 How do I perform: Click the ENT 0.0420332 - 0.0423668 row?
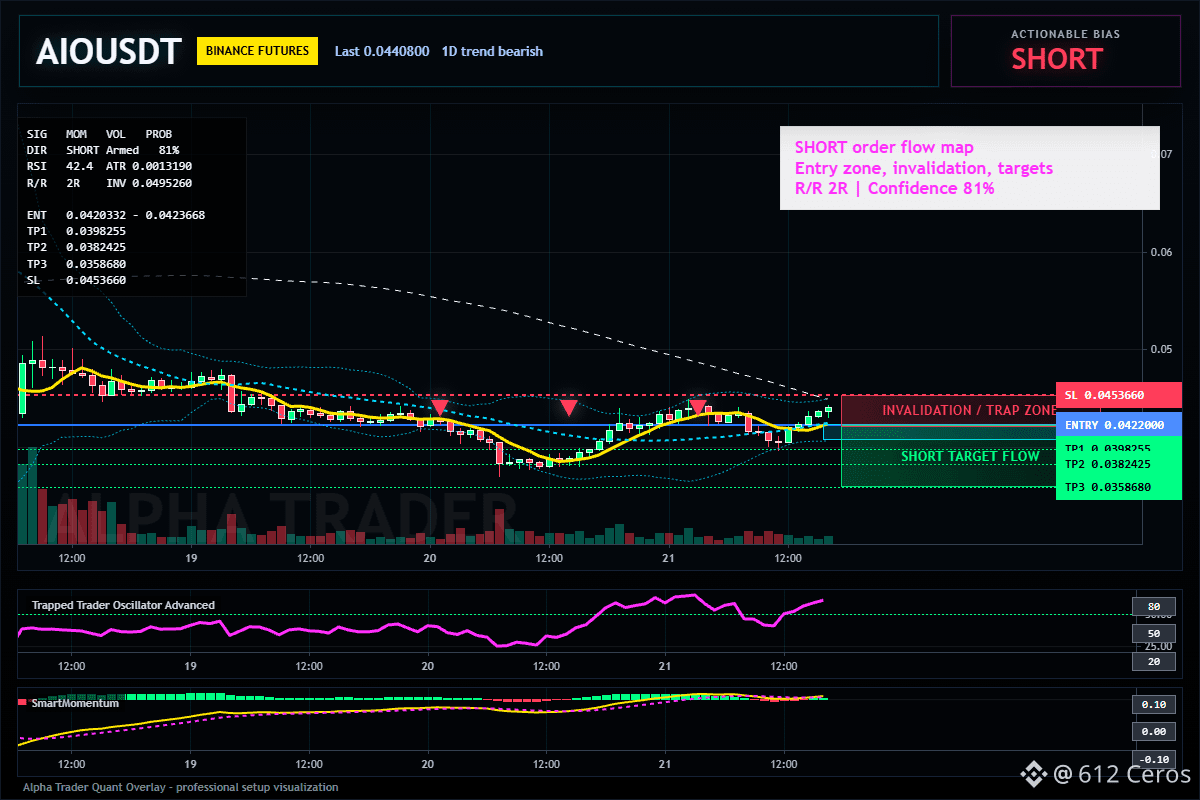coord(116,215)
